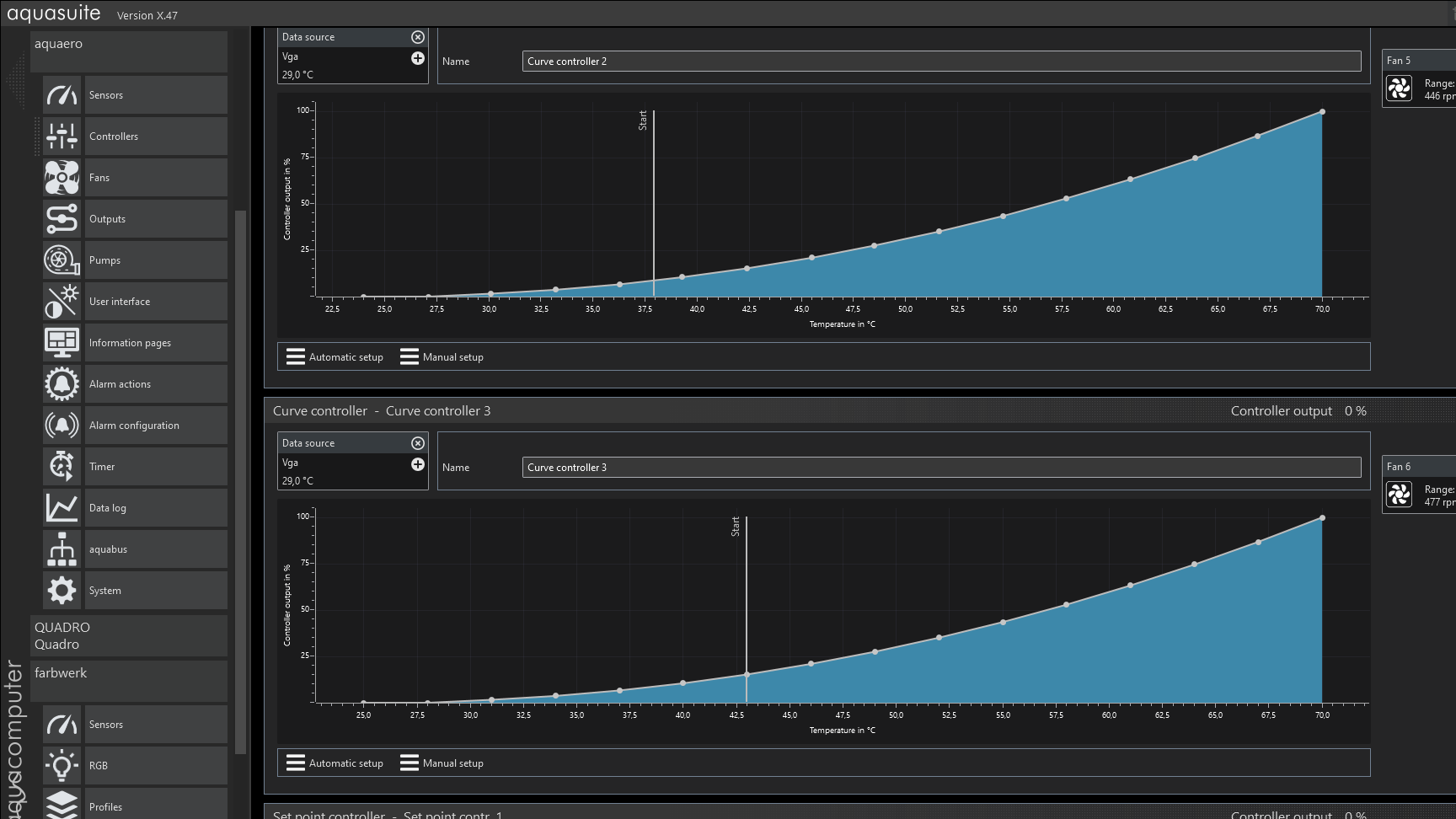Select the QUADRO Quadro device entry

point(129,636)
